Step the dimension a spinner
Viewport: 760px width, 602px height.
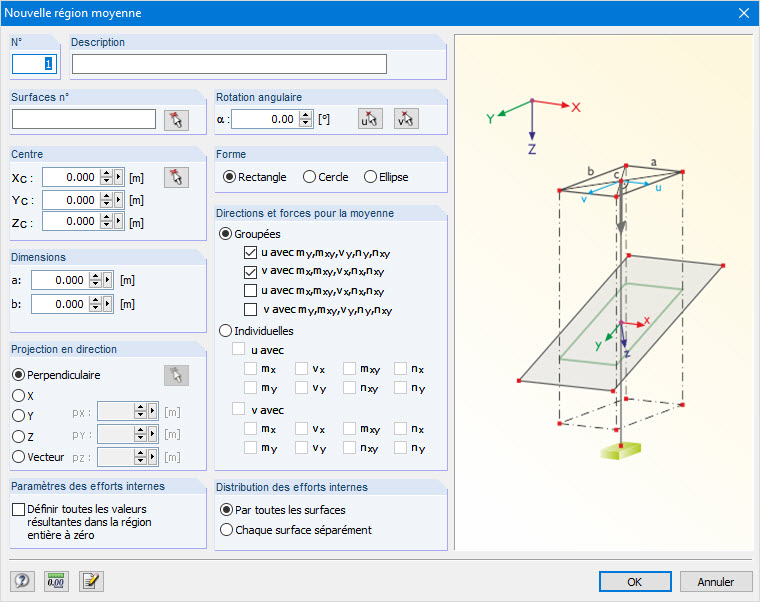click(x=95, y=280)
